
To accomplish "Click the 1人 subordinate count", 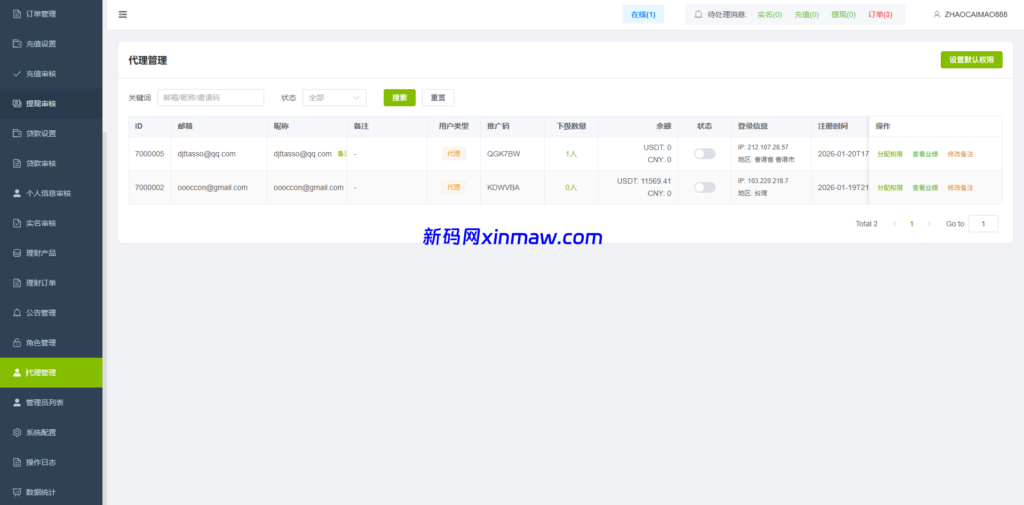I will click(x=571, y=154).
